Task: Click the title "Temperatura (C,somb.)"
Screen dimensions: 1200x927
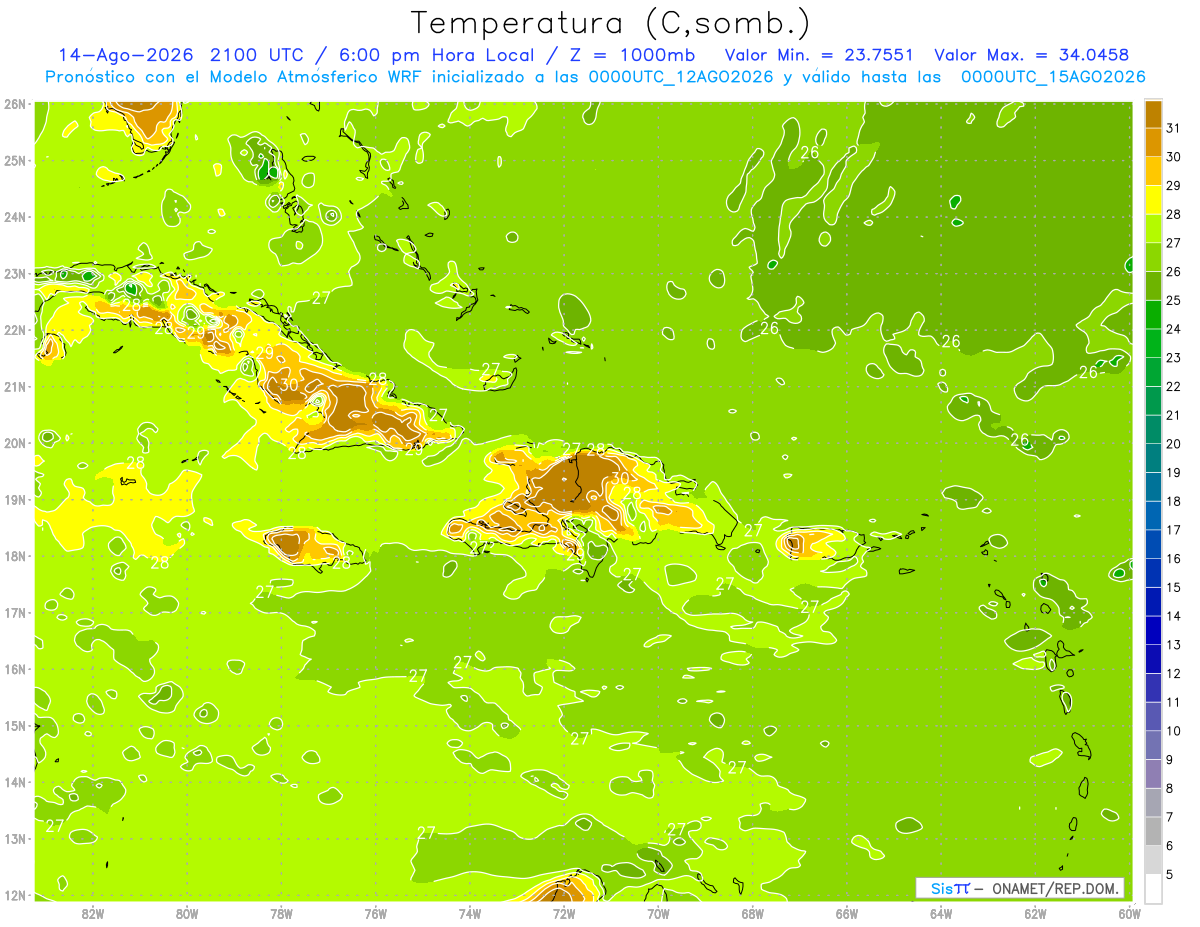Action: click(x=610, y=23)
